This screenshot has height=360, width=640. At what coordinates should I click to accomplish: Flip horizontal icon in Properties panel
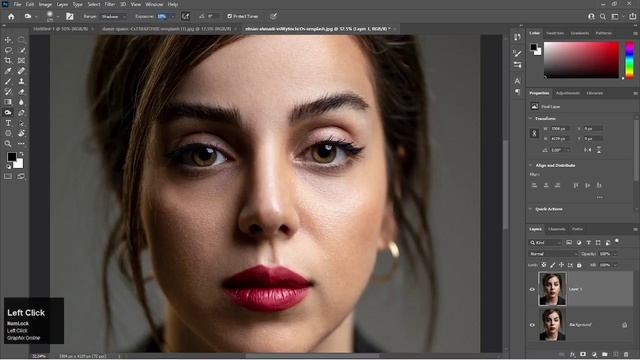[x=587, y=150]
